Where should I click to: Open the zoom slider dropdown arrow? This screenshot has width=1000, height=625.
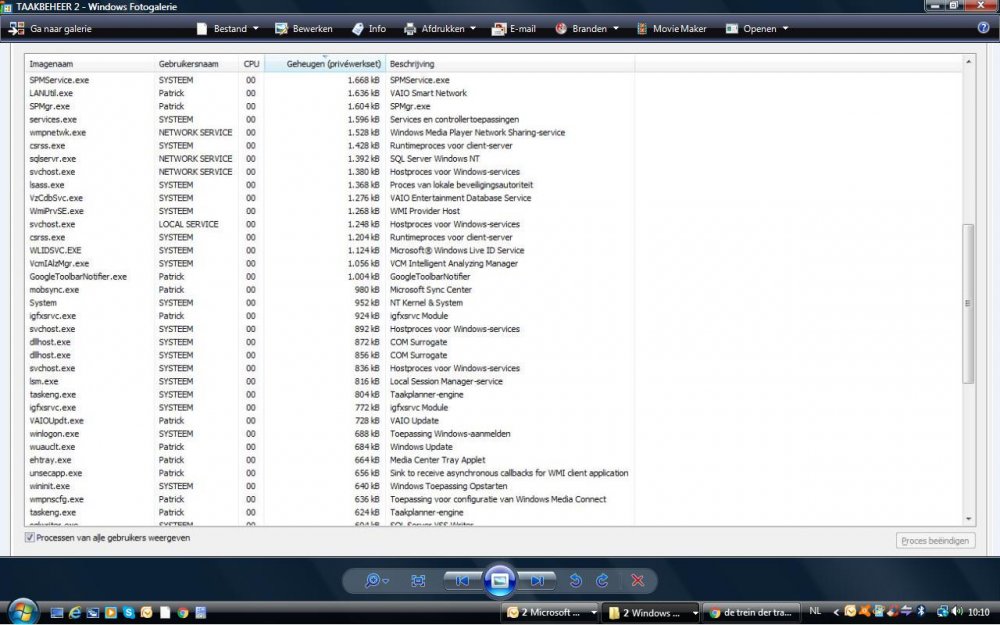tap(386, 581)
